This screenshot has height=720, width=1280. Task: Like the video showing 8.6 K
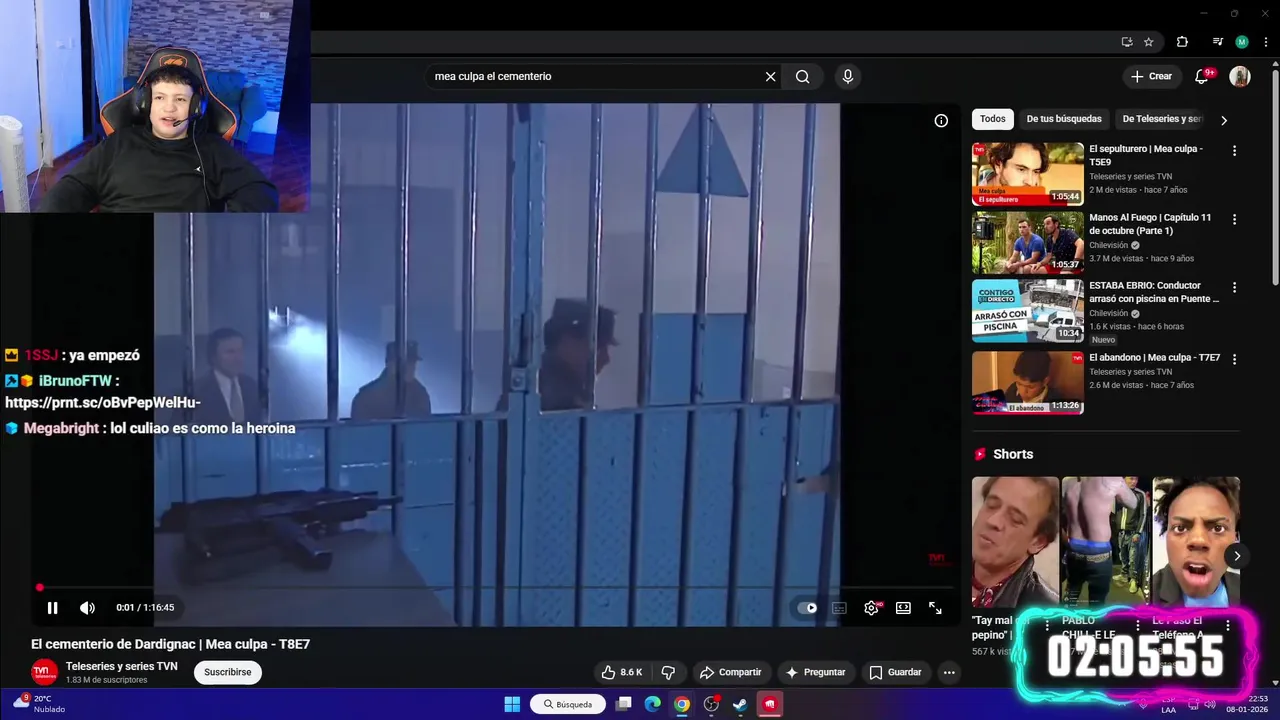click(622, 672)
